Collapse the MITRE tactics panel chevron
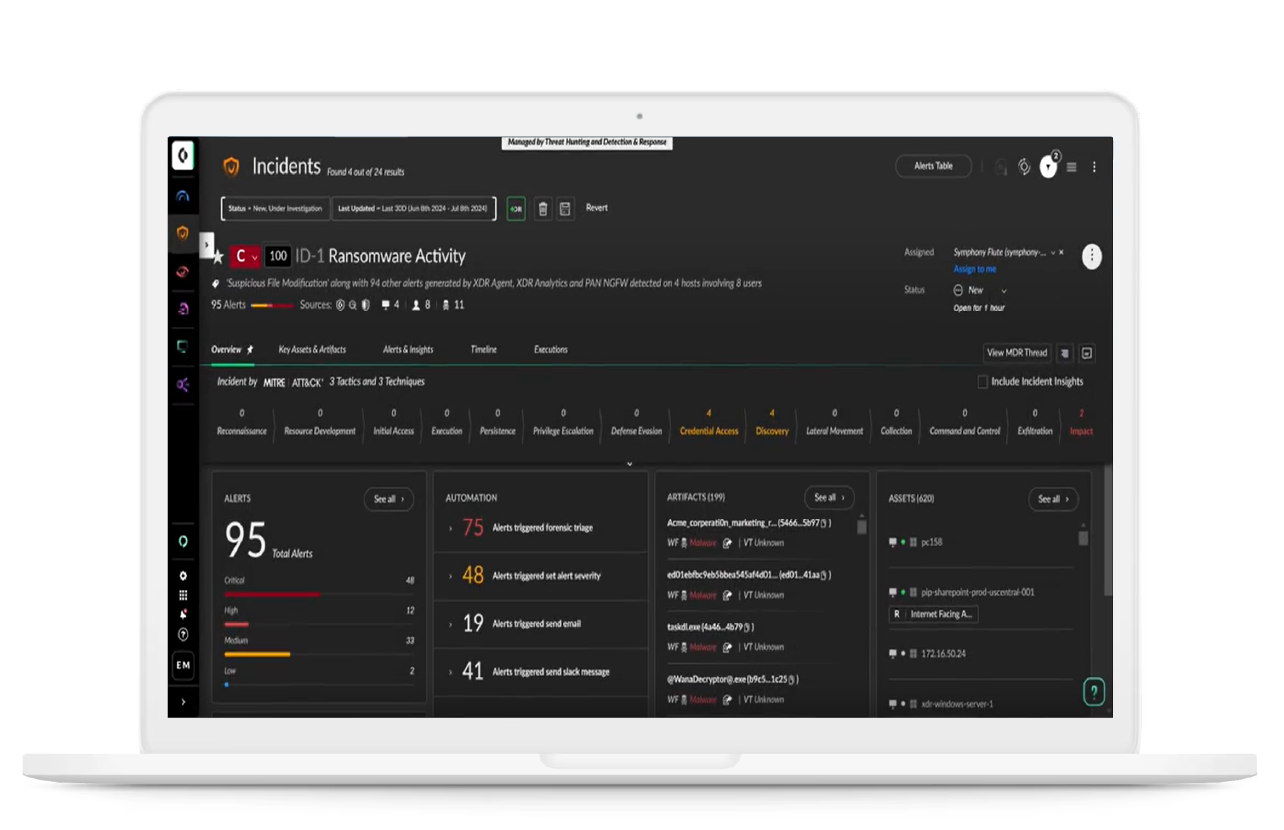Screen dimensions: 1284x830 pos(629,463)
